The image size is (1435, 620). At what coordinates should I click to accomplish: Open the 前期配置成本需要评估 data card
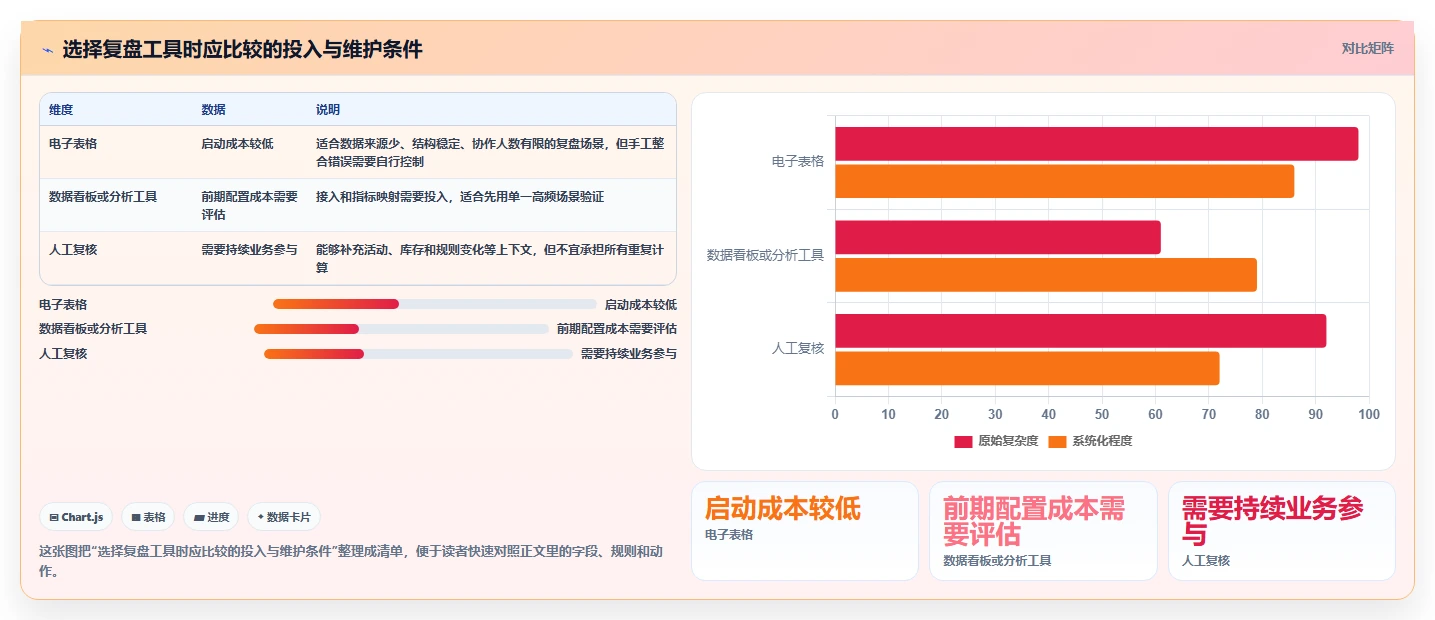(1043, 531)
